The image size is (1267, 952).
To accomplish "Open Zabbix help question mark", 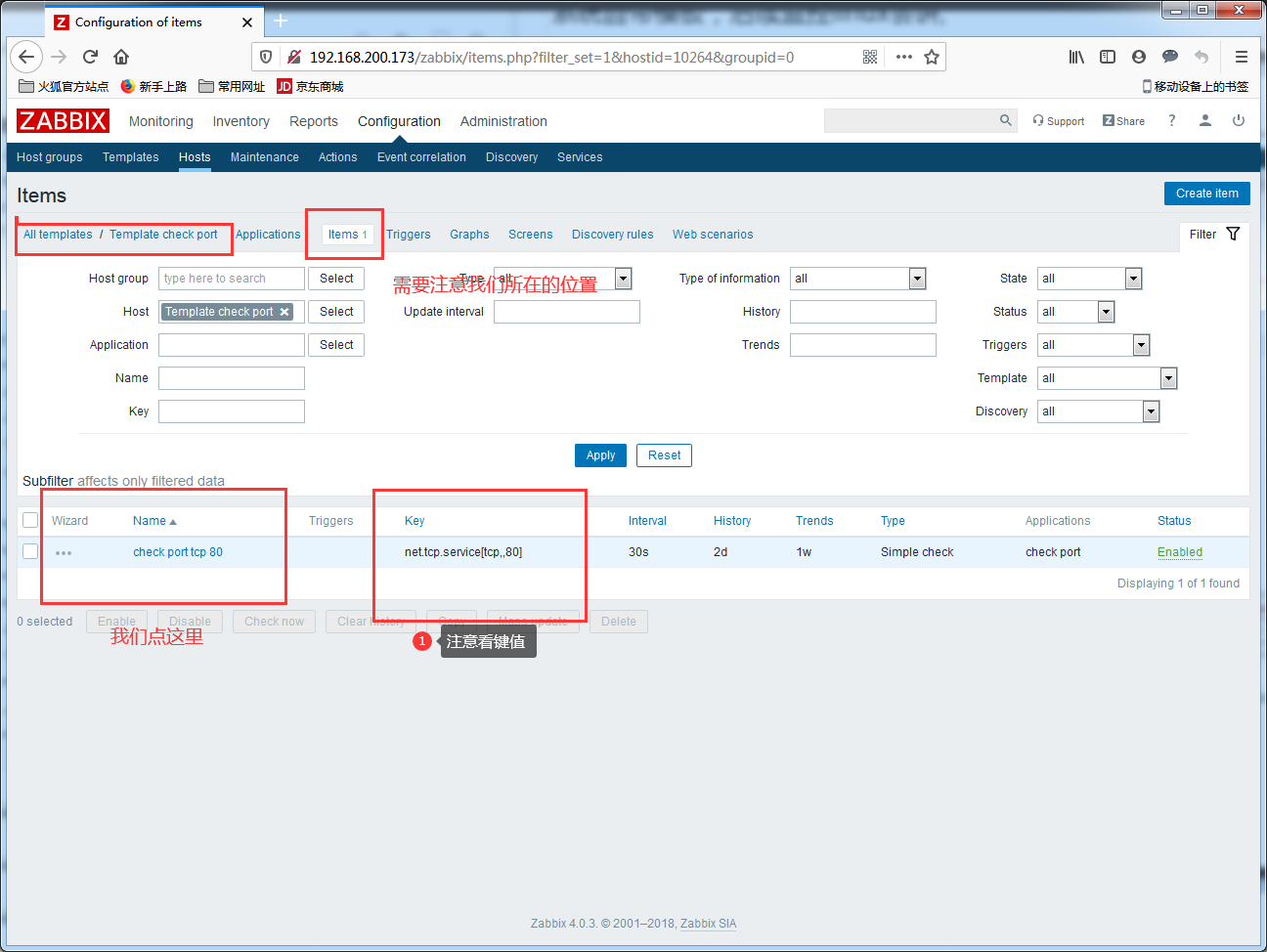I will coord(1171,120).
